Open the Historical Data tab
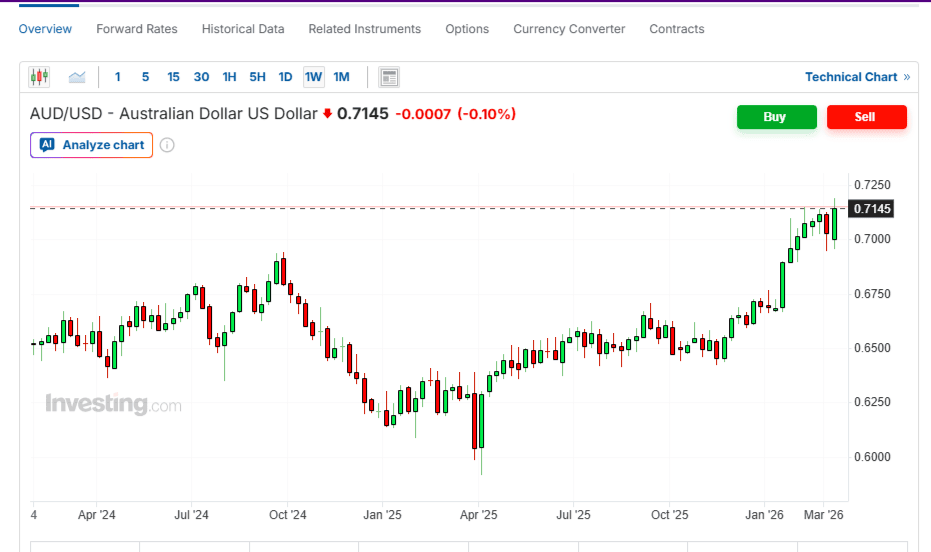Image resolution: width=931 pixels, height=552 pixels. coord(243,29)
